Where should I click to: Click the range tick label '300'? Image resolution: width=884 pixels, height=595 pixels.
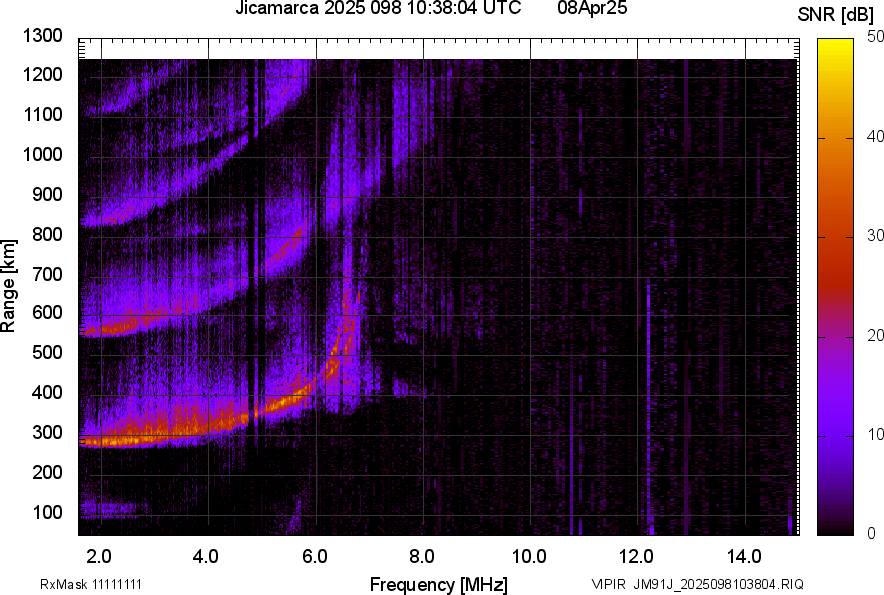[47, 433]
